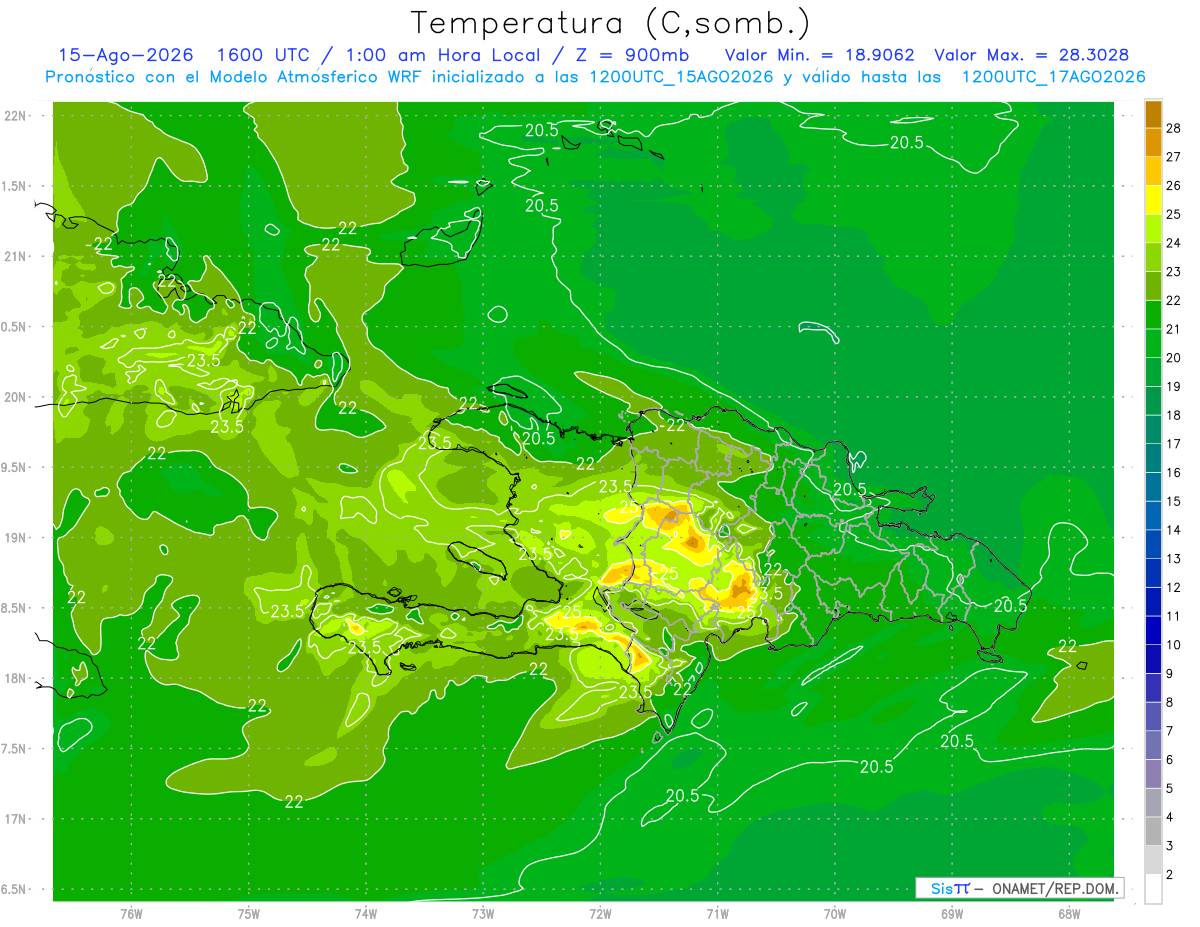This screenshot has height=927, width=1200.
Task: Click the title "Temperatura (C,somb.)"
Action: pos(610,23)
